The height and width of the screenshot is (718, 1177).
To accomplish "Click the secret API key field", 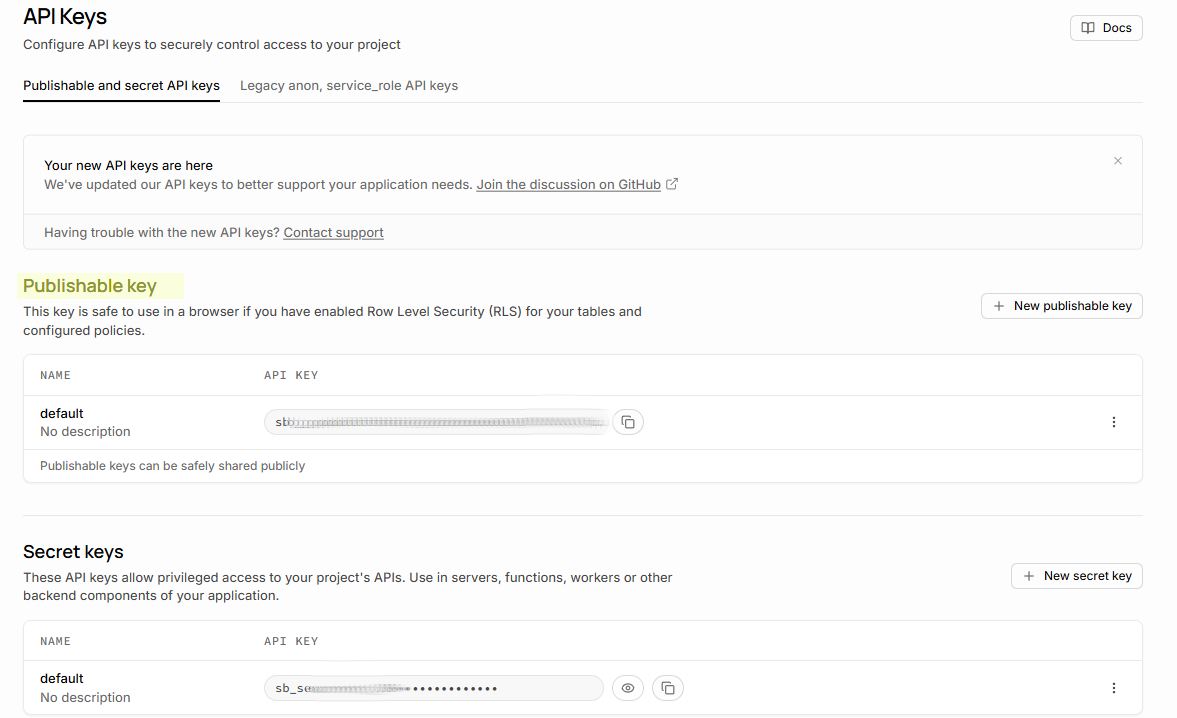I will (x=434, y=688).
